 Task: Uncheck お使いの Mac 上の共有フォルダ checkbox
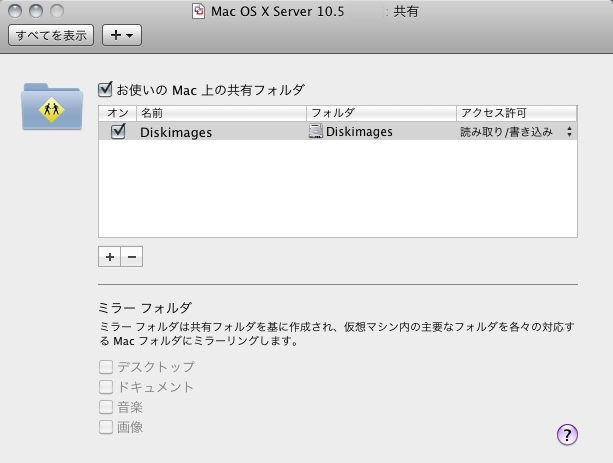(x=106, y=89)
